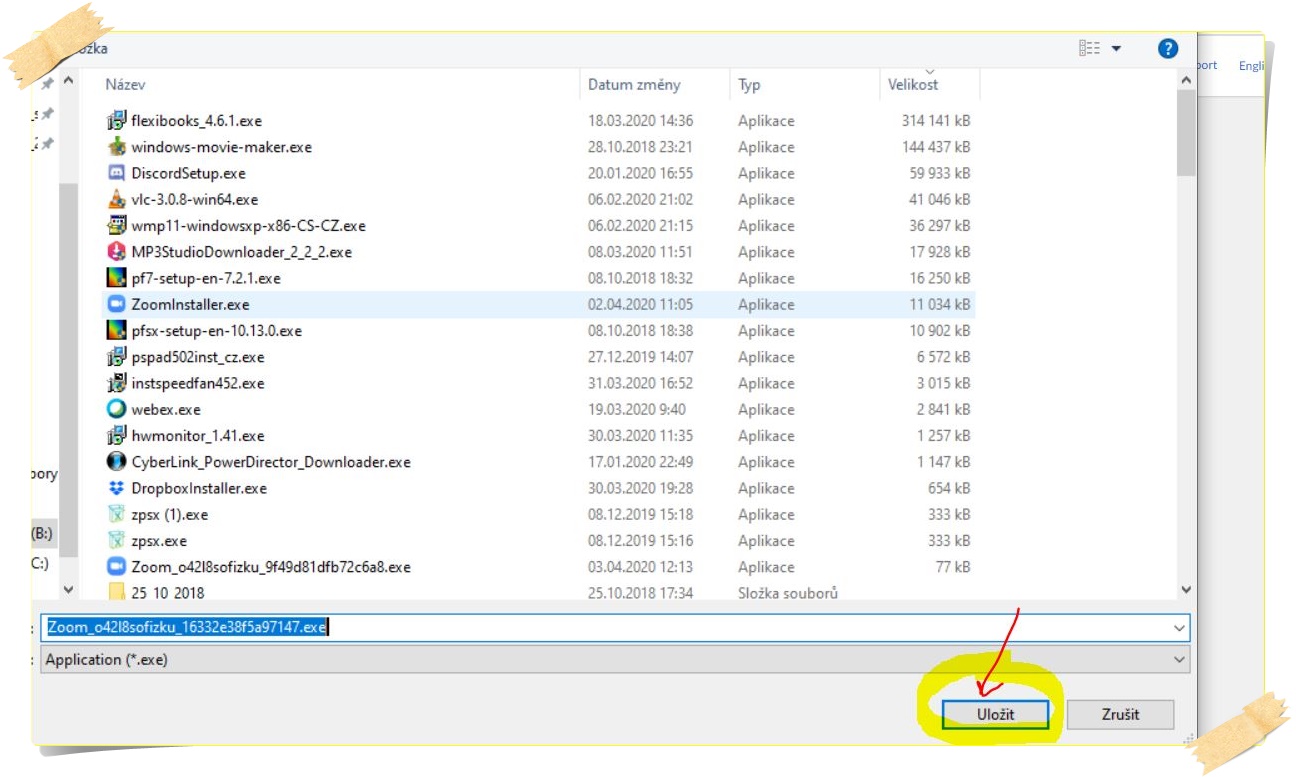
Task: Select file name vlc-3.0.8-win64.exe
Action: coord(195,199)
